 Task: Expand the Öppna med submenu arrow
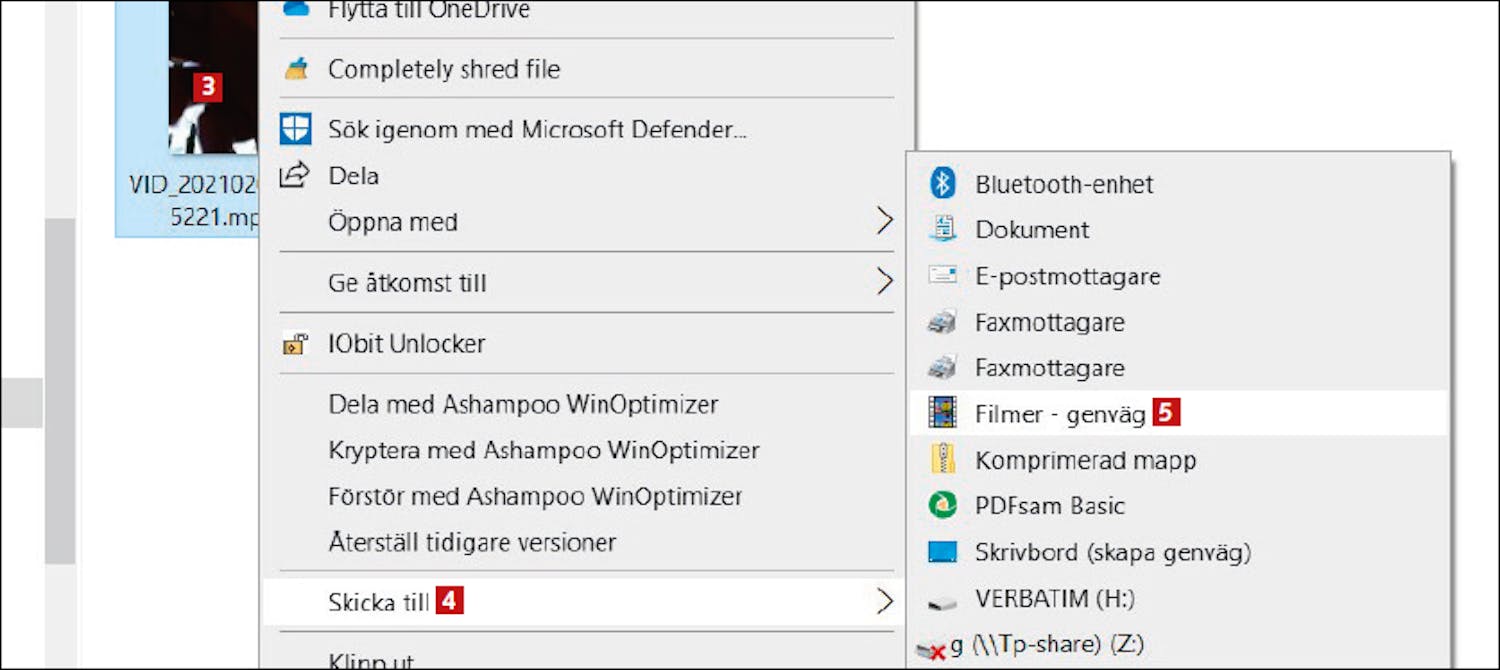click(x=884, y=221)
